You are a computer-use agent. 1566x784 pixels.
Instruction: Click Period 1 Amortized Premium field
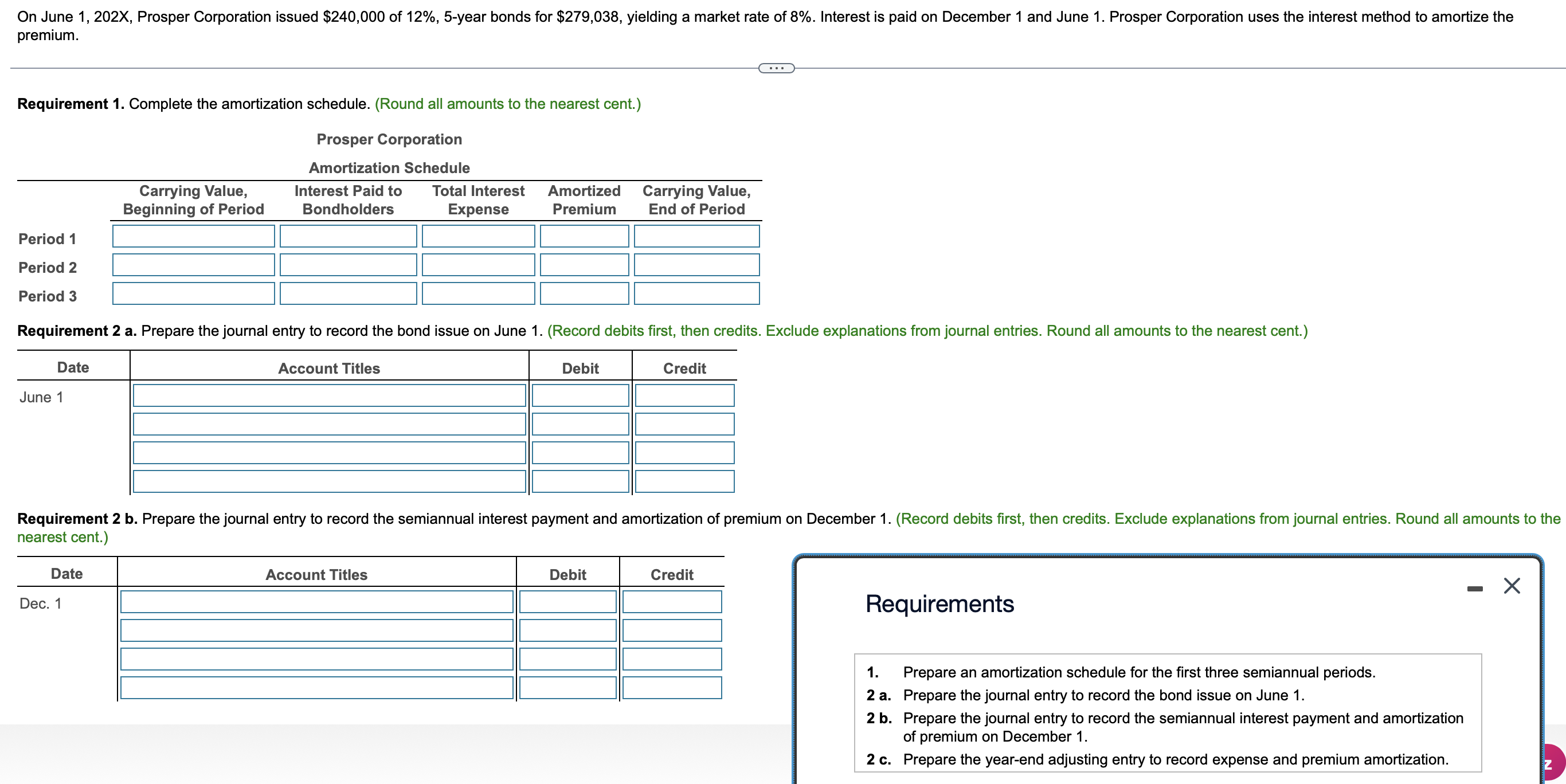tap(584, 237)
